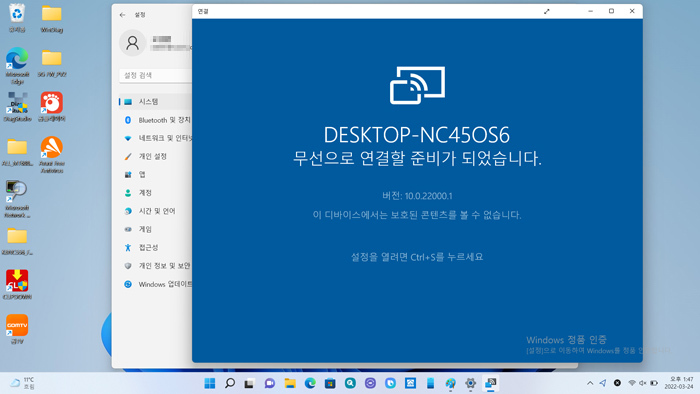This screenshot has height=394, width=700.
Task: Toggle full screen with the 연결 window's expand arrows
Action: coord(546,12)
